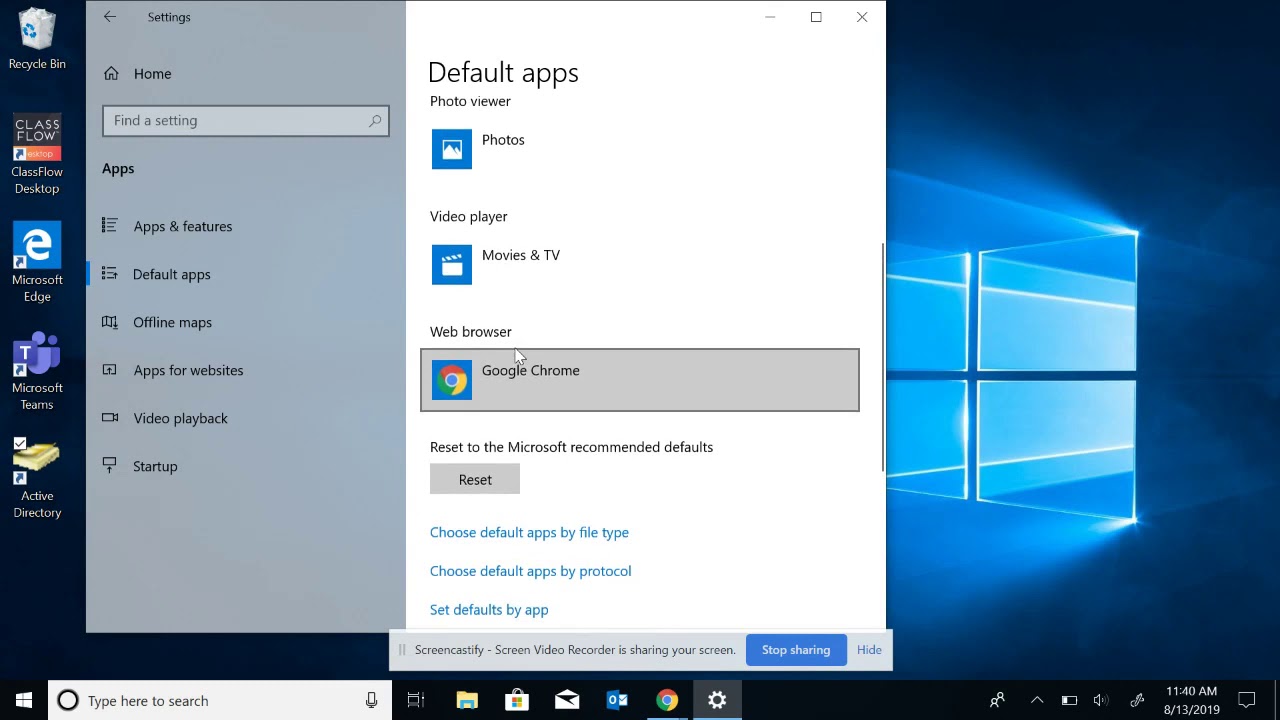This screenshot has width=1280, height=720.
Task: Stop sharing the screen with Screencastify
Action: point(796,650)
